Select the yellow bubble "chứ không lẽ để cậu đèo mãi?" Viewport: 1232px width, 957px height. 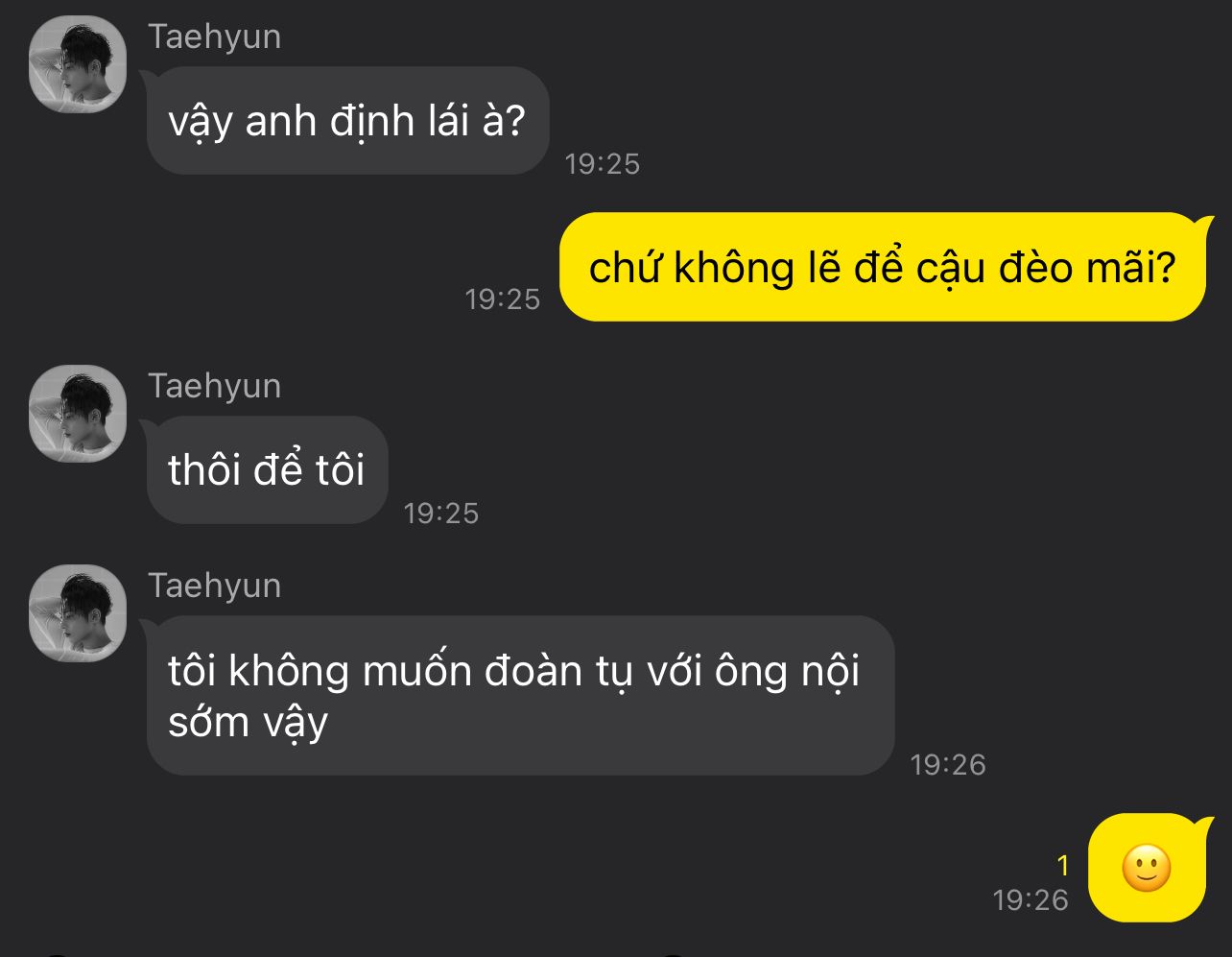[882, 267]
